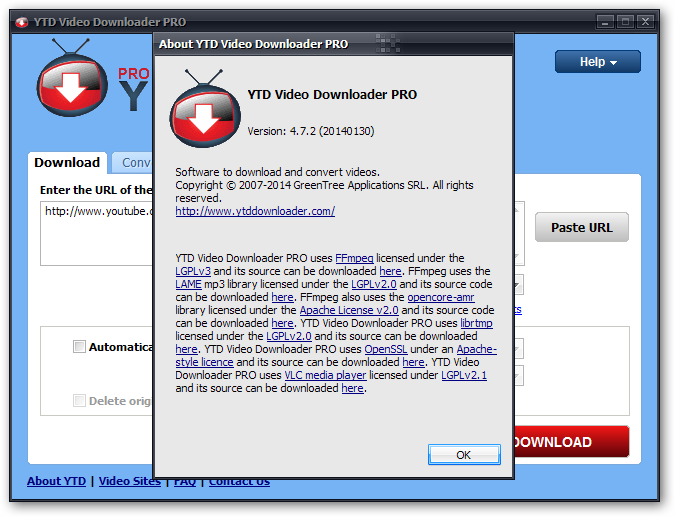675x517 pixels.
Task: Follow the 'here' link before 'FFmpeg also uses'
Action: [282, 297]
